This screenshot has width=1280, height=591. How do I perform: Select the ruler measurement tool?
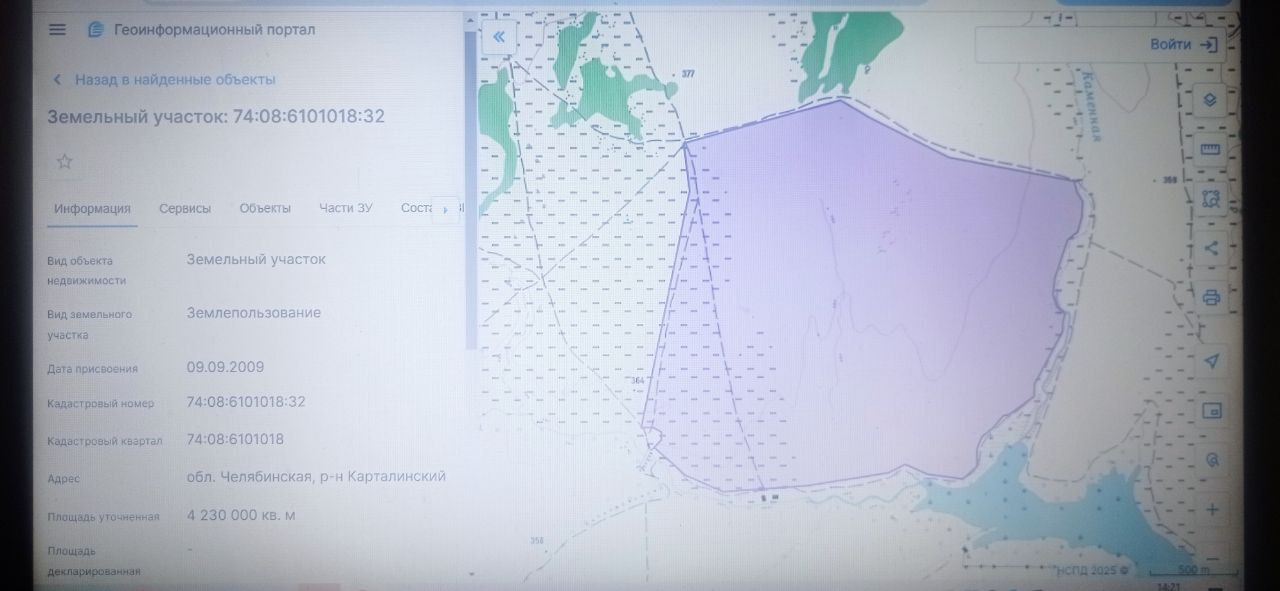(1210, 149)
